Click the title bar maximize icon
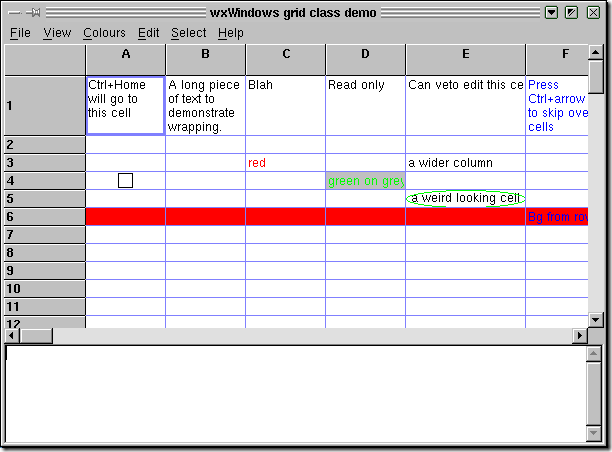Viewport: 612px width, 452px height. click(571, 12)
